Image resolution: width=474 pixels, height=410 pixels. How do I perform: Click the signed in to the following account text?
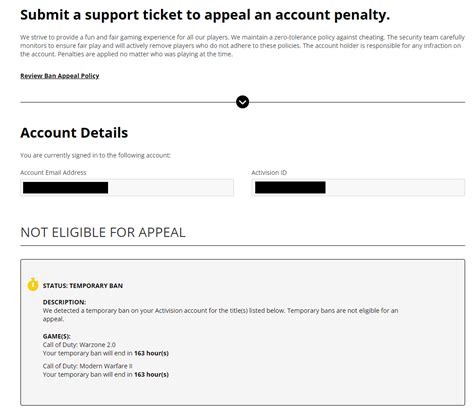coord(95,155)
